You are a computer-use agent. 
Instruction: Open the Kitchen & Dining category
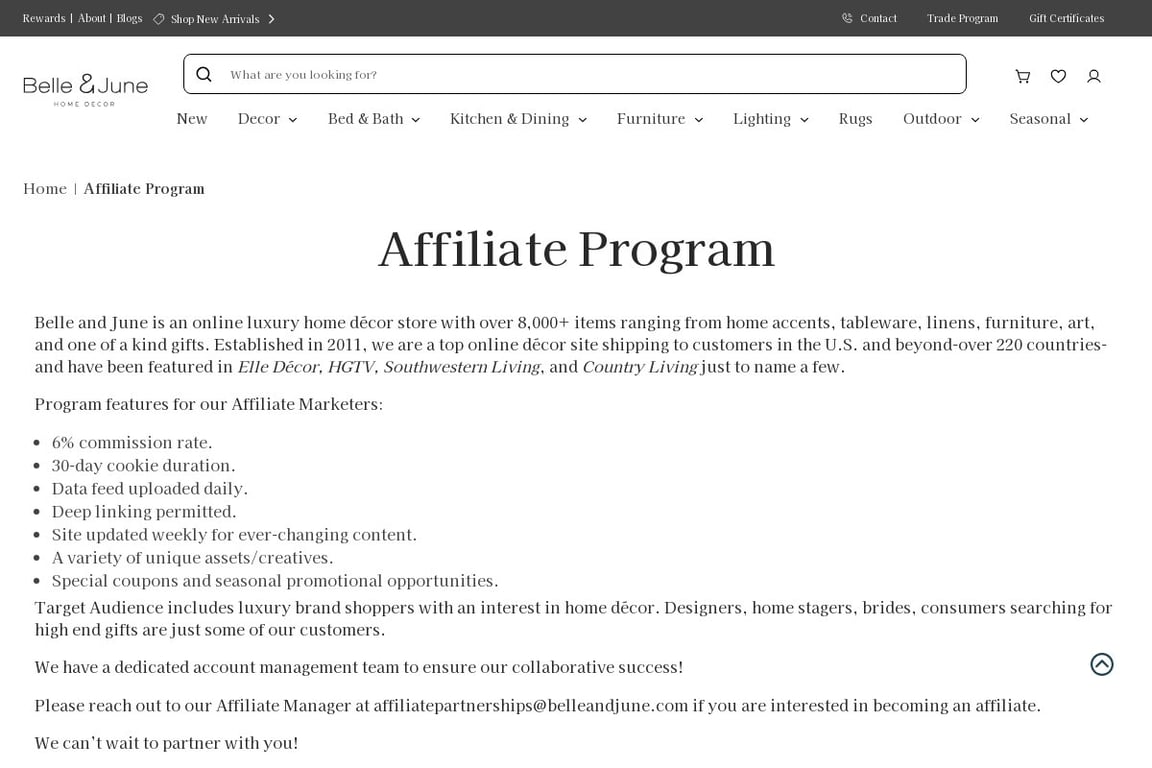509,119
